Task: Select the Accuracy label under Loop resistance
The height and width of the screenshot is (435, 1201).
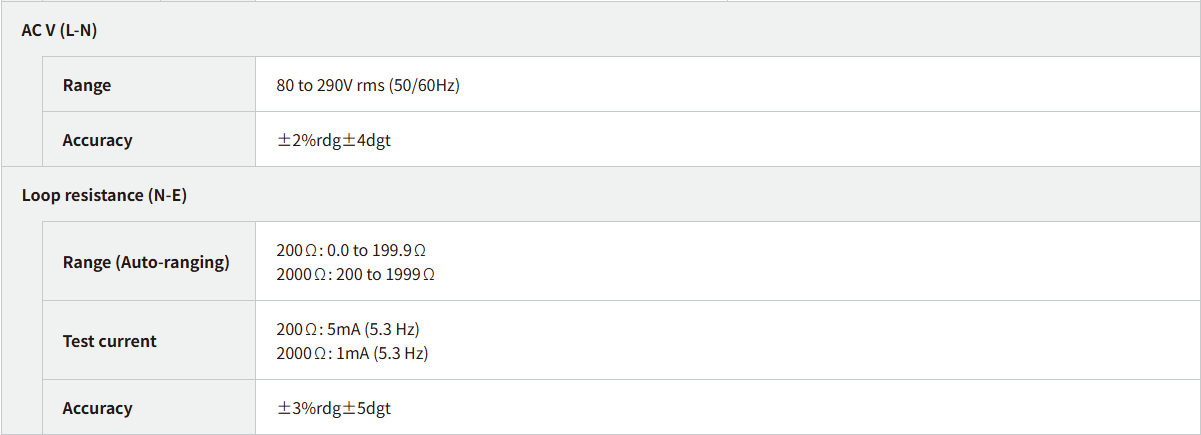Action: (97, 408)
